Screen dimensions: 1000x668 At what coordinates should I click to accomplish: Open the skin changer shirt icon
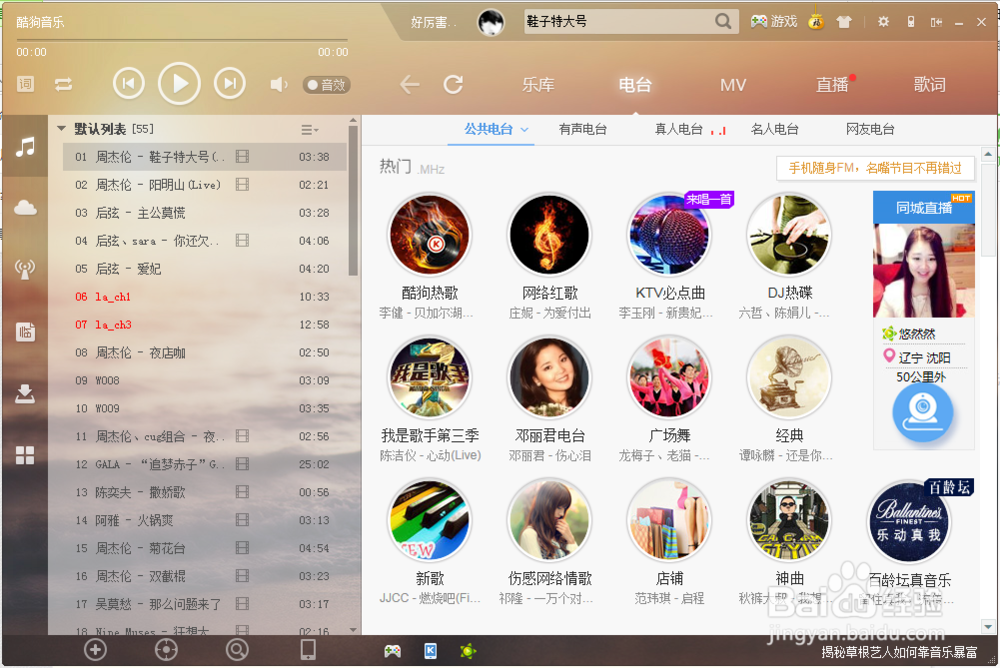click(846, 20)
